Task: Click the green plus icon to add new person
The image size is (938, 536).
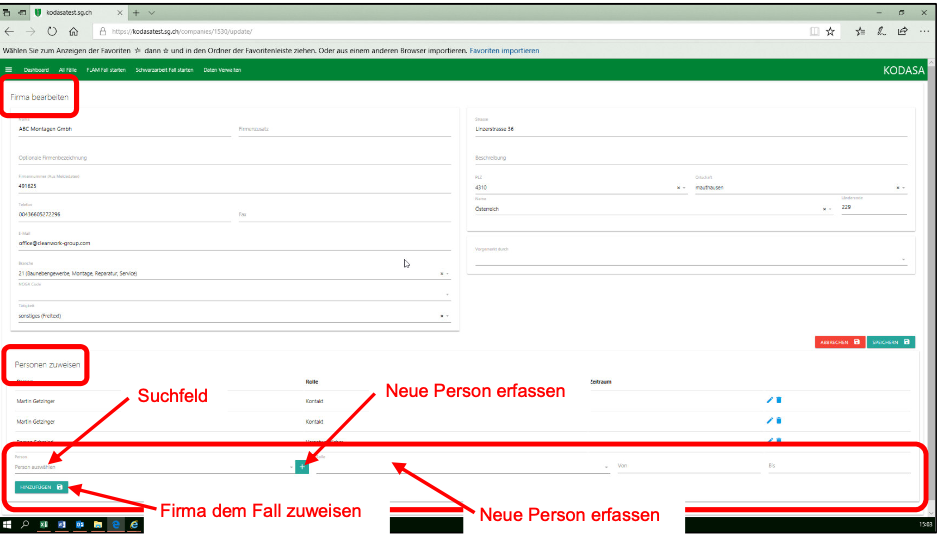Action: pos(302,467)
